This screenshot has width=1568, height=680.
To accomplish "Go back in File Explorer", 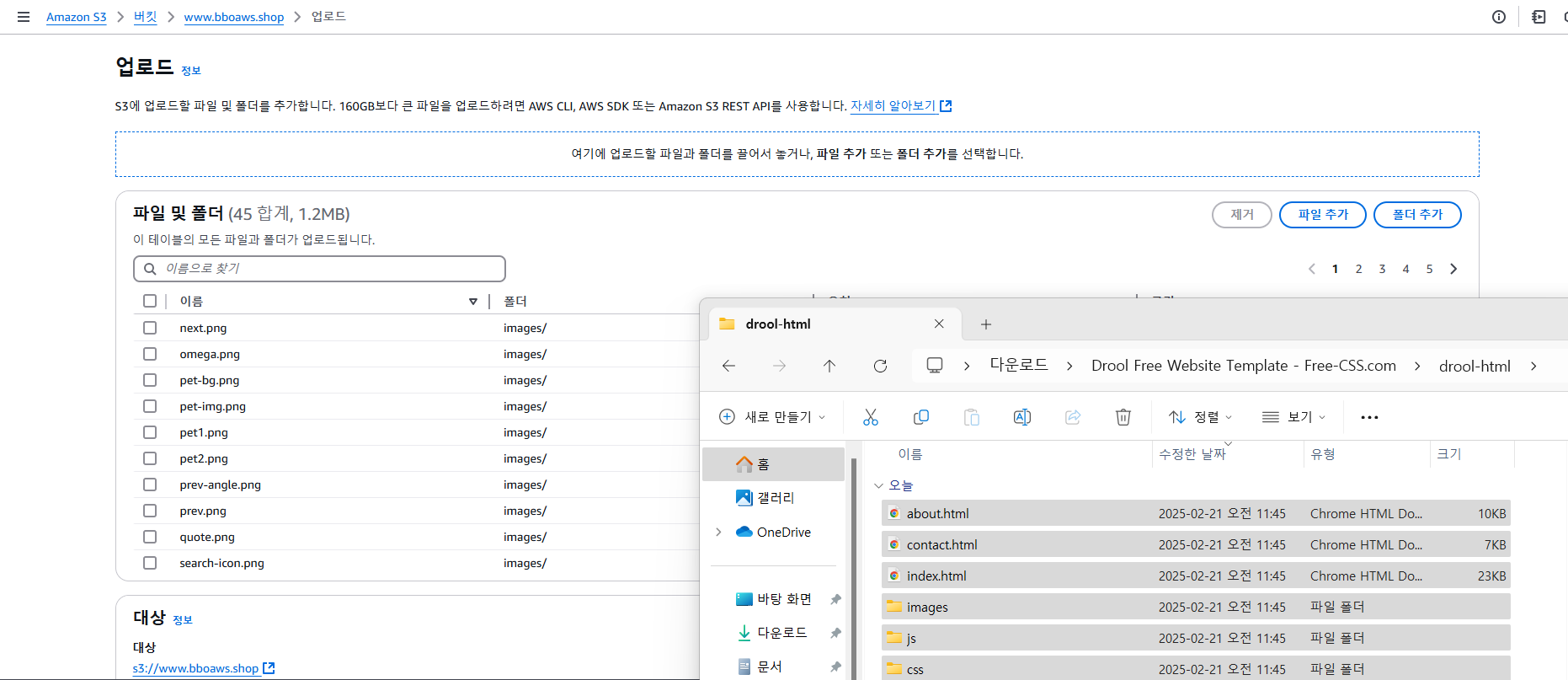I will [729, 366].
